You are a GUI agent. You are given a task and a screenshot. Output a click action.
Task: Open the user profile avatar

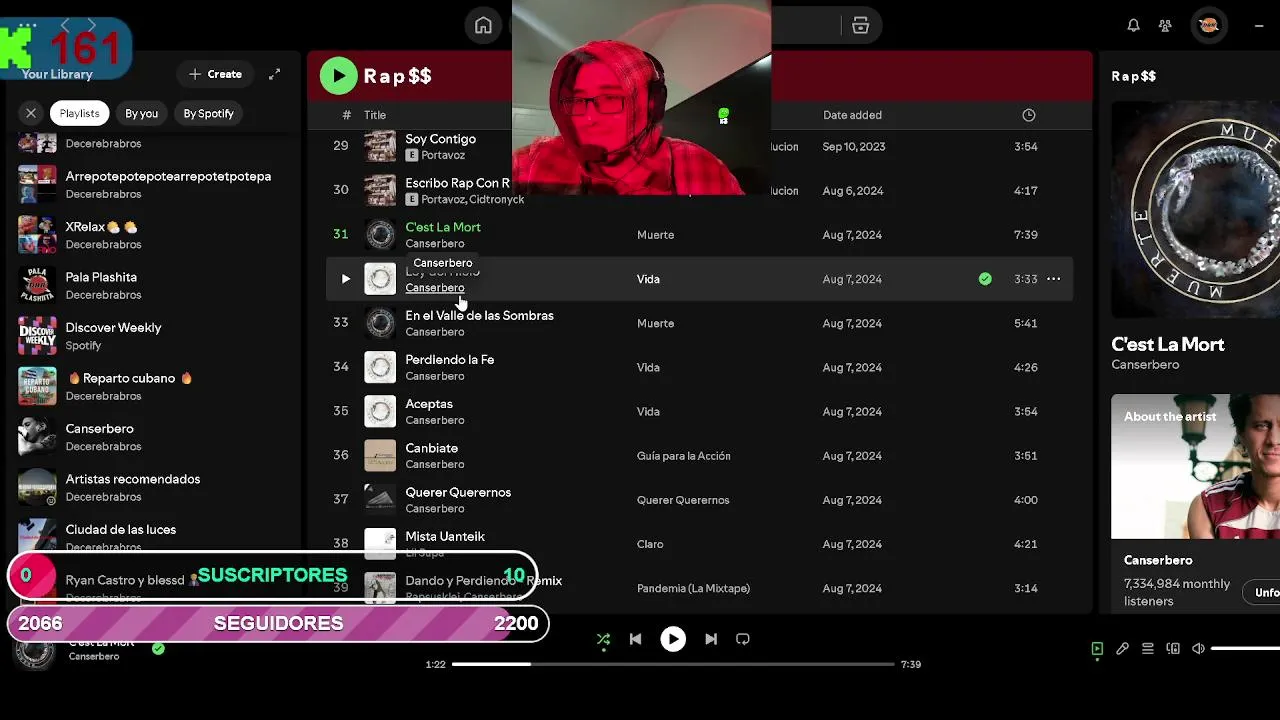point(1208,26)
